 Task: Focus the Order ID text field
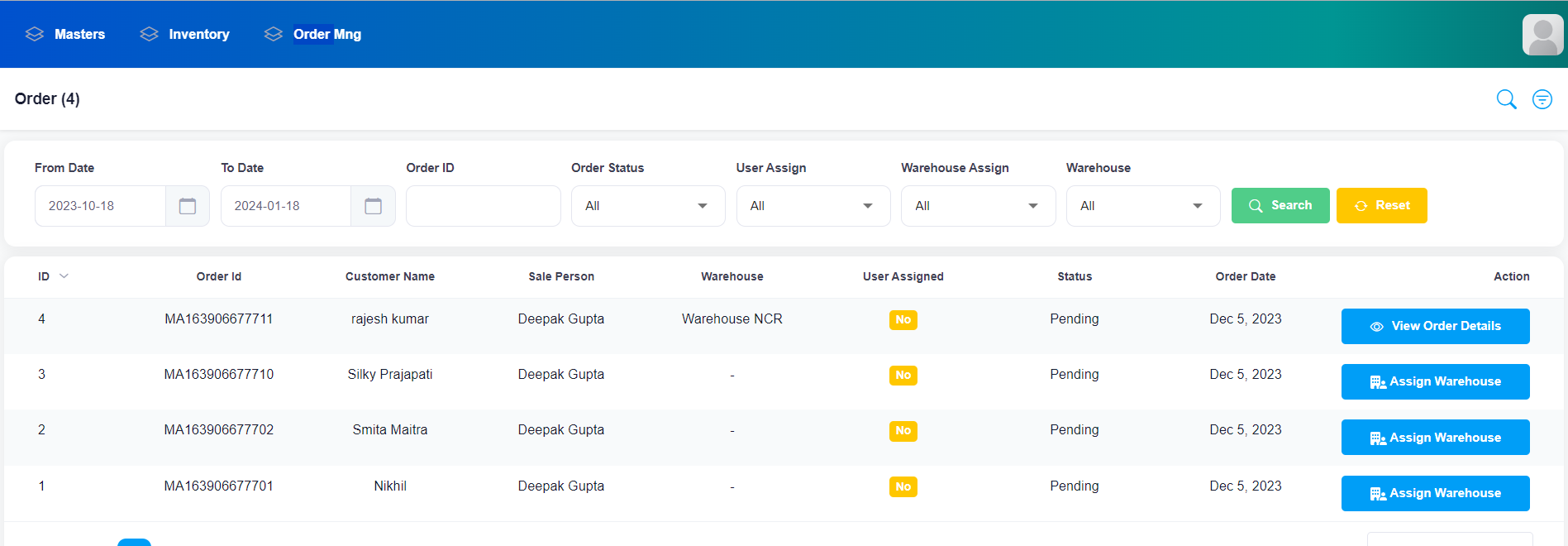[483, 206]
